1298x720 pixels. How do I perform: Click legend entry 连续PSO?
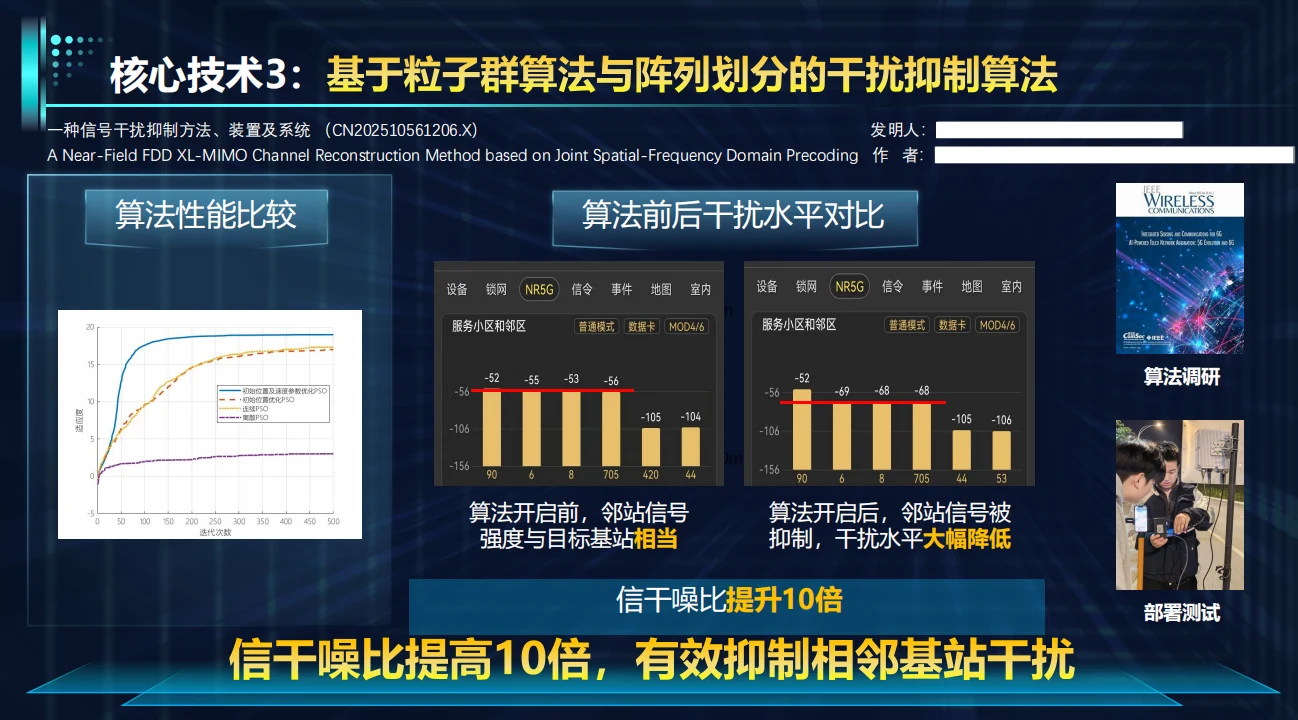pos(242,408)
